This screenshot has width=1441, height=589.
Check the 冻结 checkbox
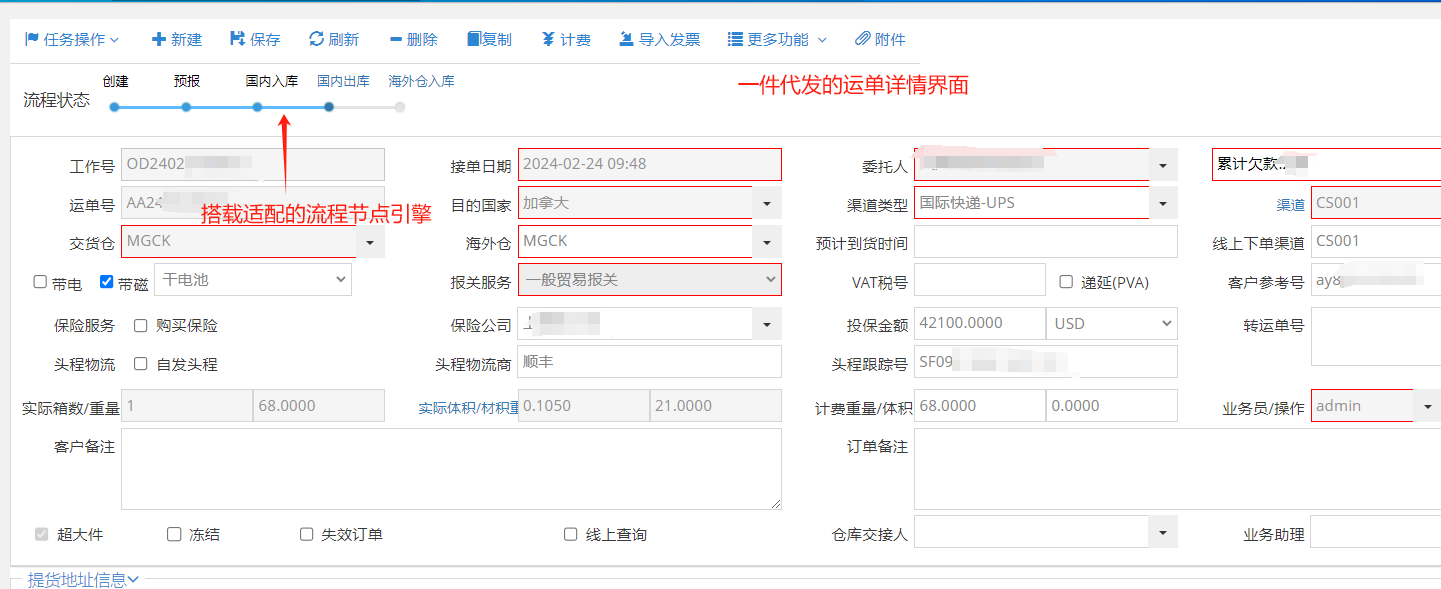tap(174, 534)
